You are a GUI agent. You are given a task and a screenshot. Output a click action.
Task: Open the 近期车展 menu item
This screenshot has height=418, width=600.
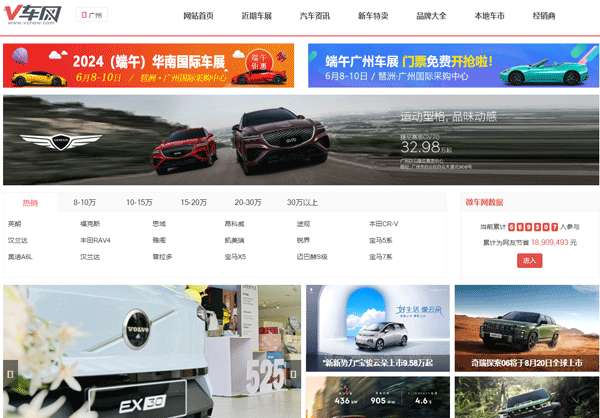[256, 16]
